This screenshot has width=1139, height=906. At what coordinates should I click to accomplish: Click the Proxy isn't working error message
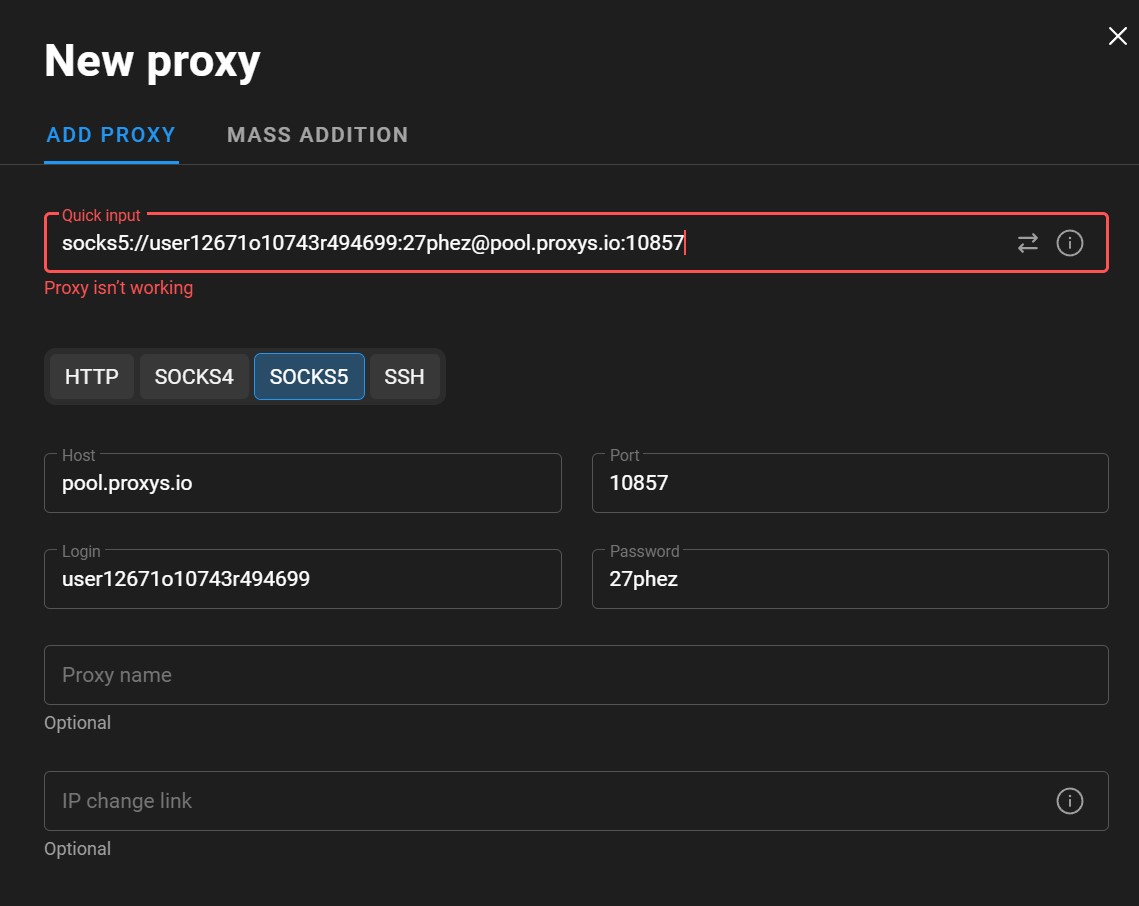click(x=118, y=287)
